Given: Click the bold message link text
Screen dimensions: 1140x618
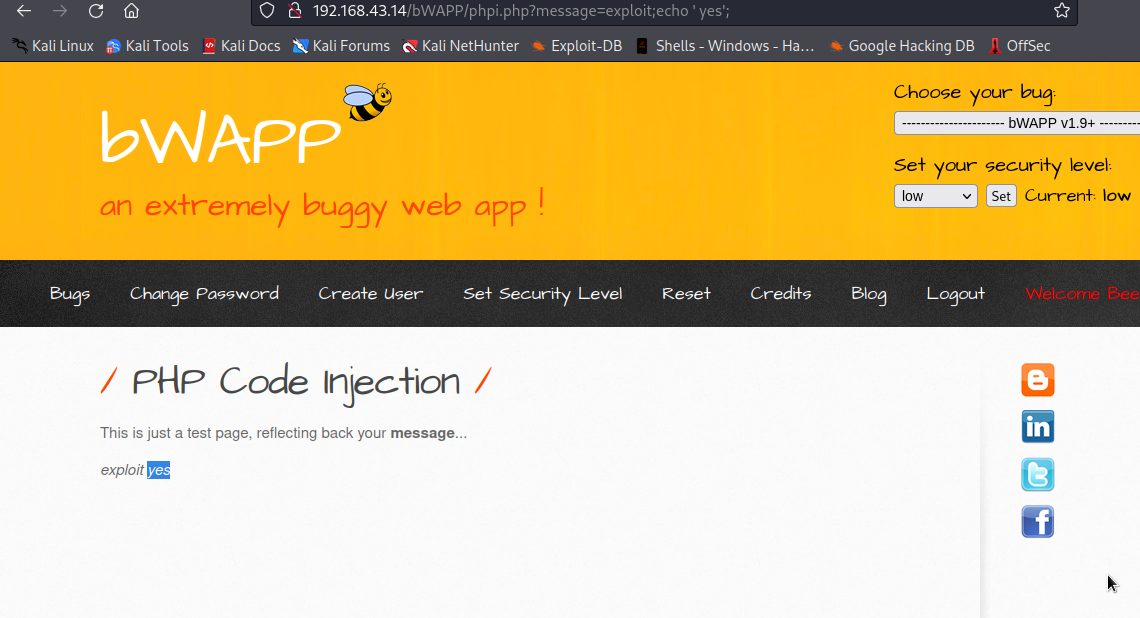Looking at the screenshot, I should coord(422,433).
